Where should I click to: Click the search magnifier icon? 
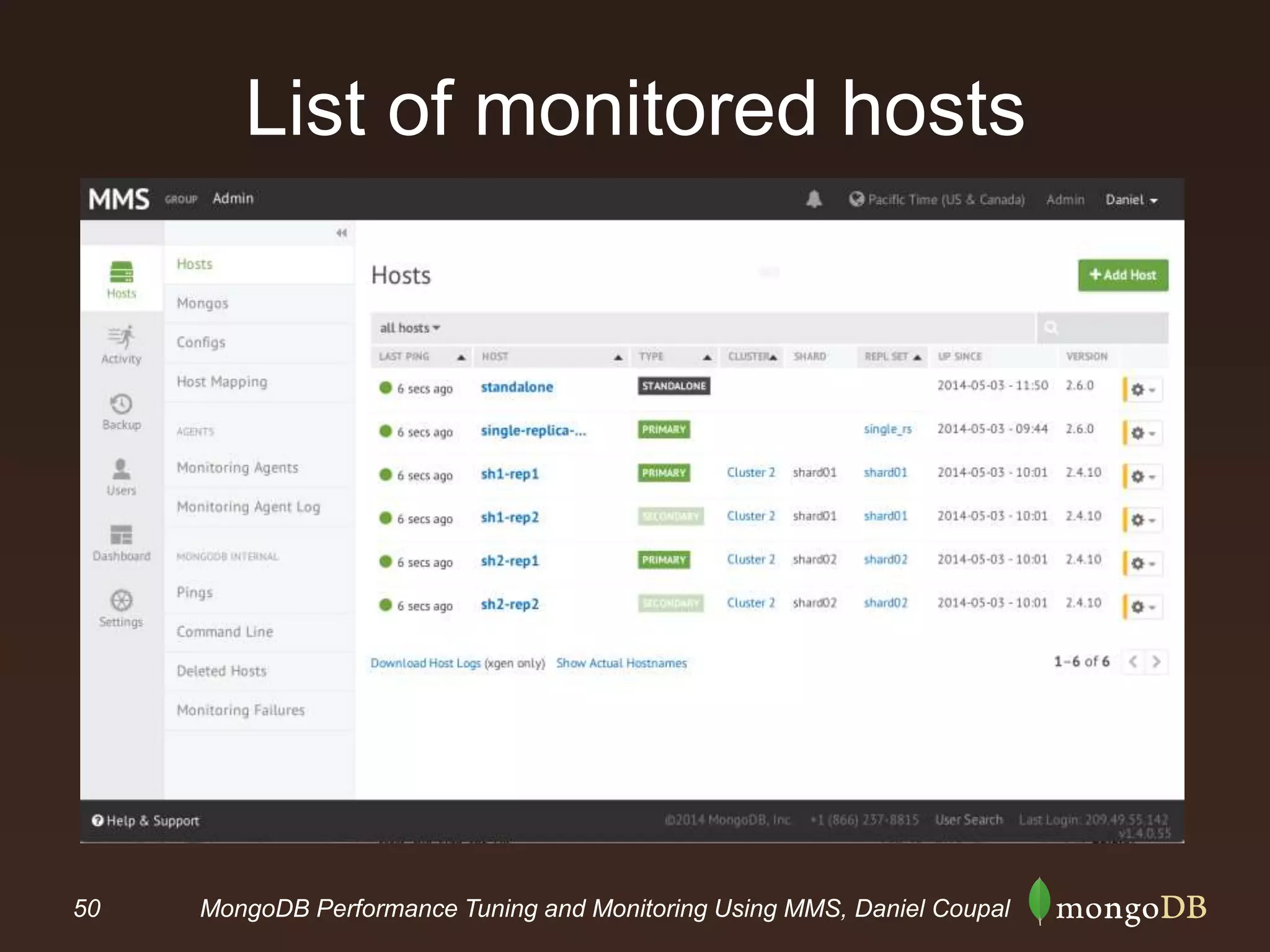tap(1050, 327)
